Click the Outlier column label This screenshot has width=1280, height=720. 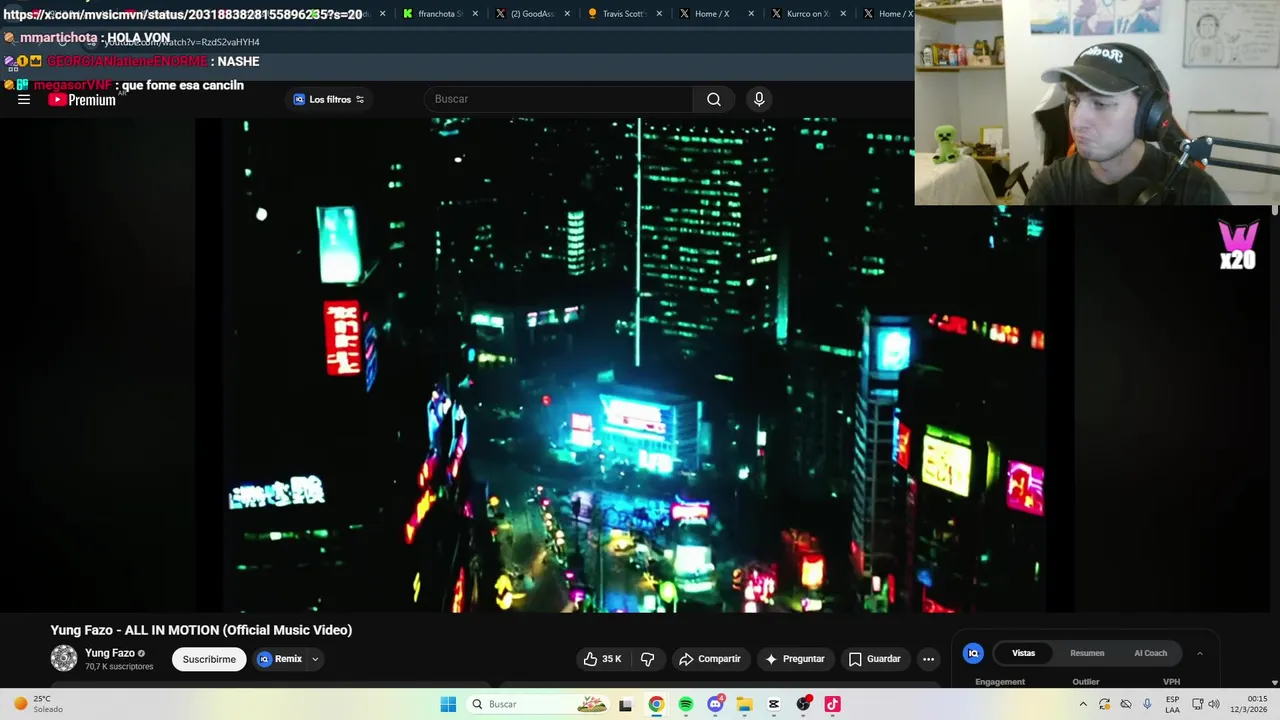(1086, 682)
